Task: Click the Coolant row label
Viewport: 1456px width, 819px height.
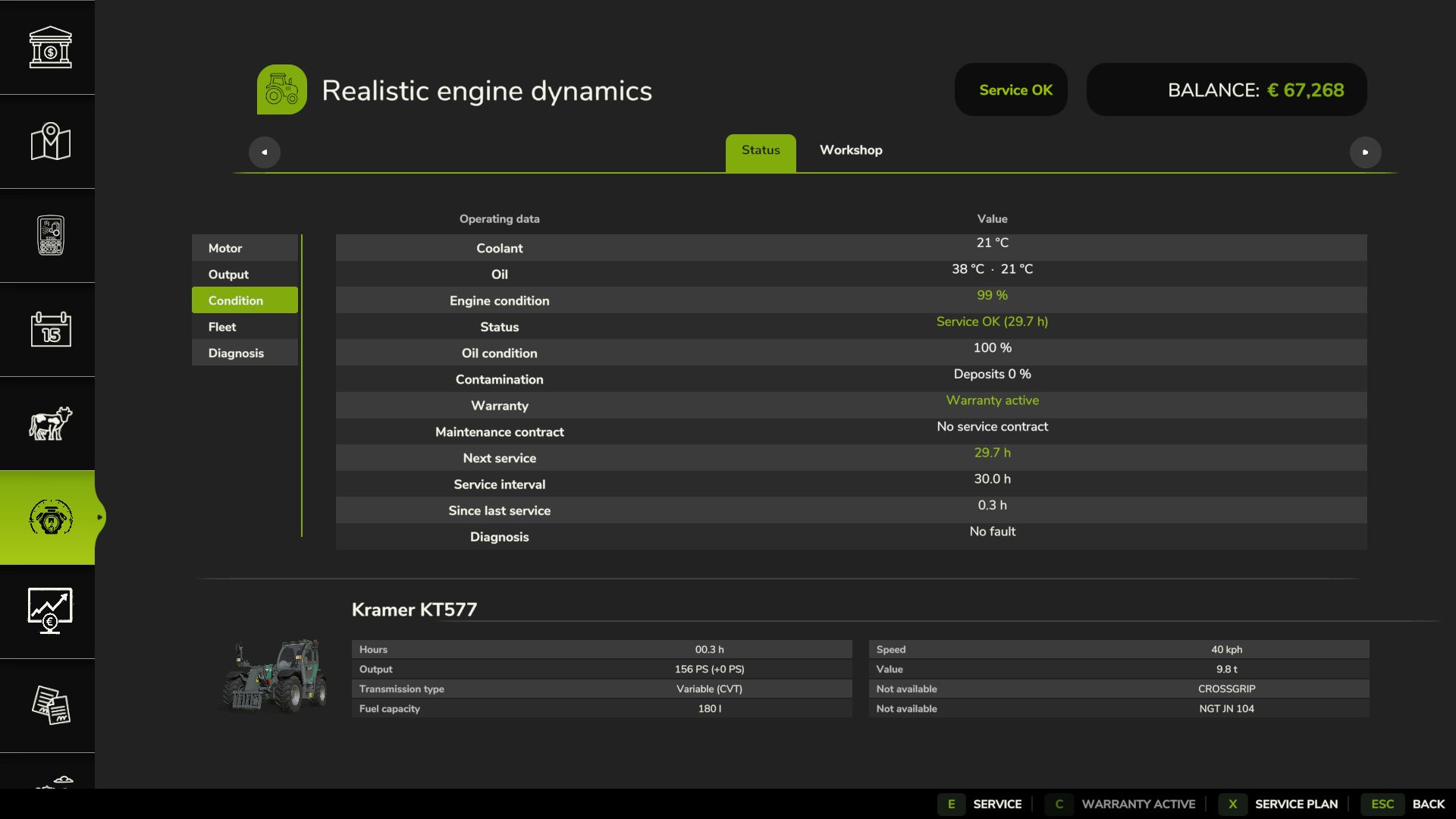Action: point(499,248)
